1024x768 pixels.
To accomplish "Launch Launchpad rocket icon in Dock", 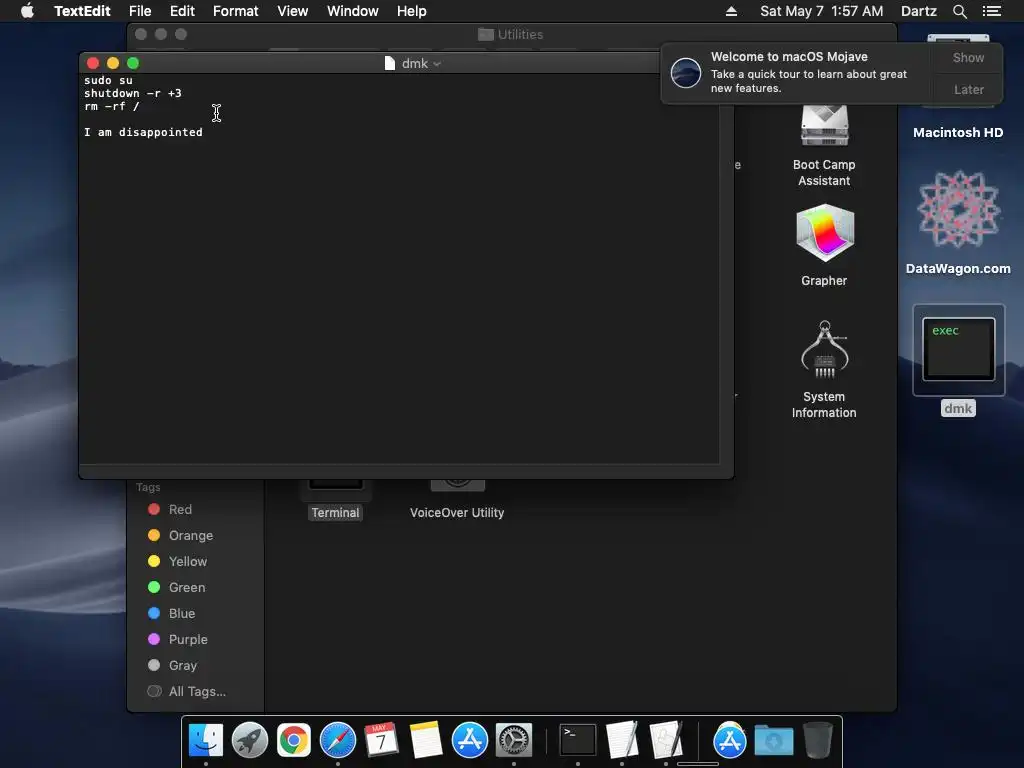I will pyautogui.click(x=249, y=741).
